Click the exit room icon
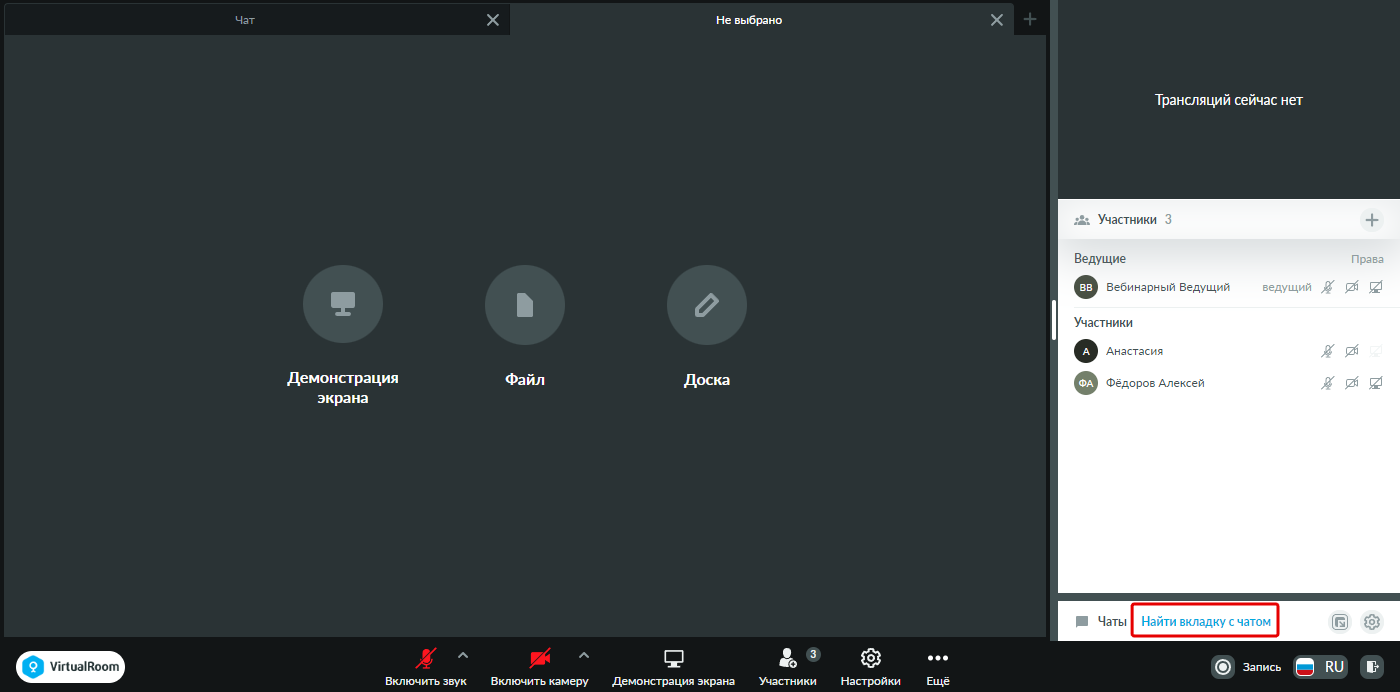The height and width of the screenshot is (692, 1400). pyautogui.click(x=1374, y=666)
